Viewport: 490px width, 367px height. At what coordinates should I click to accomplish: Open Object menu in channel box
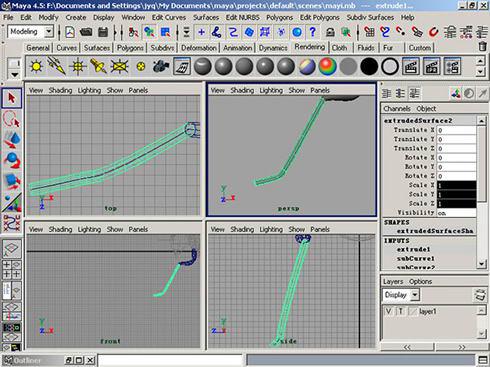426,109
